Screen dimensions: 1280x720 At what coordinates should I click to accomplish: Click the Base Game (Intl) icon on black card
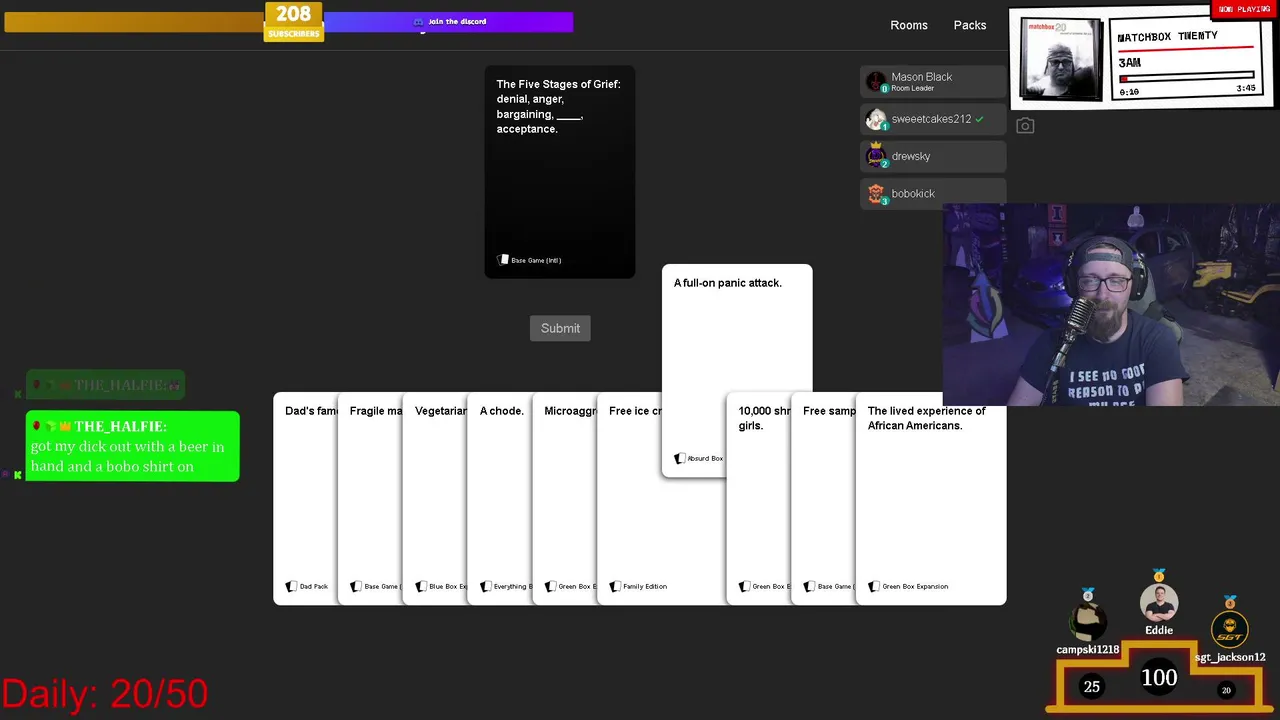click(503, 260)
